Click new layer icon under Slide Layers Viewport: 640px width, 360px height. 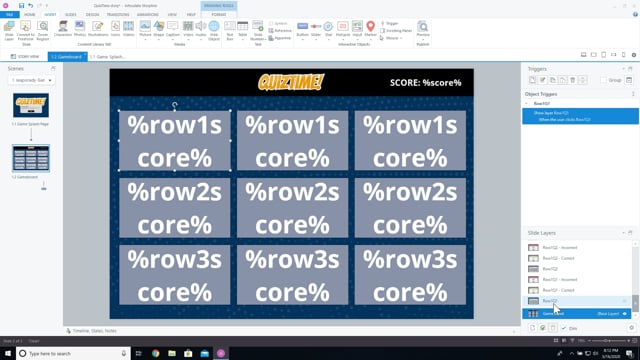click(533, 328)
